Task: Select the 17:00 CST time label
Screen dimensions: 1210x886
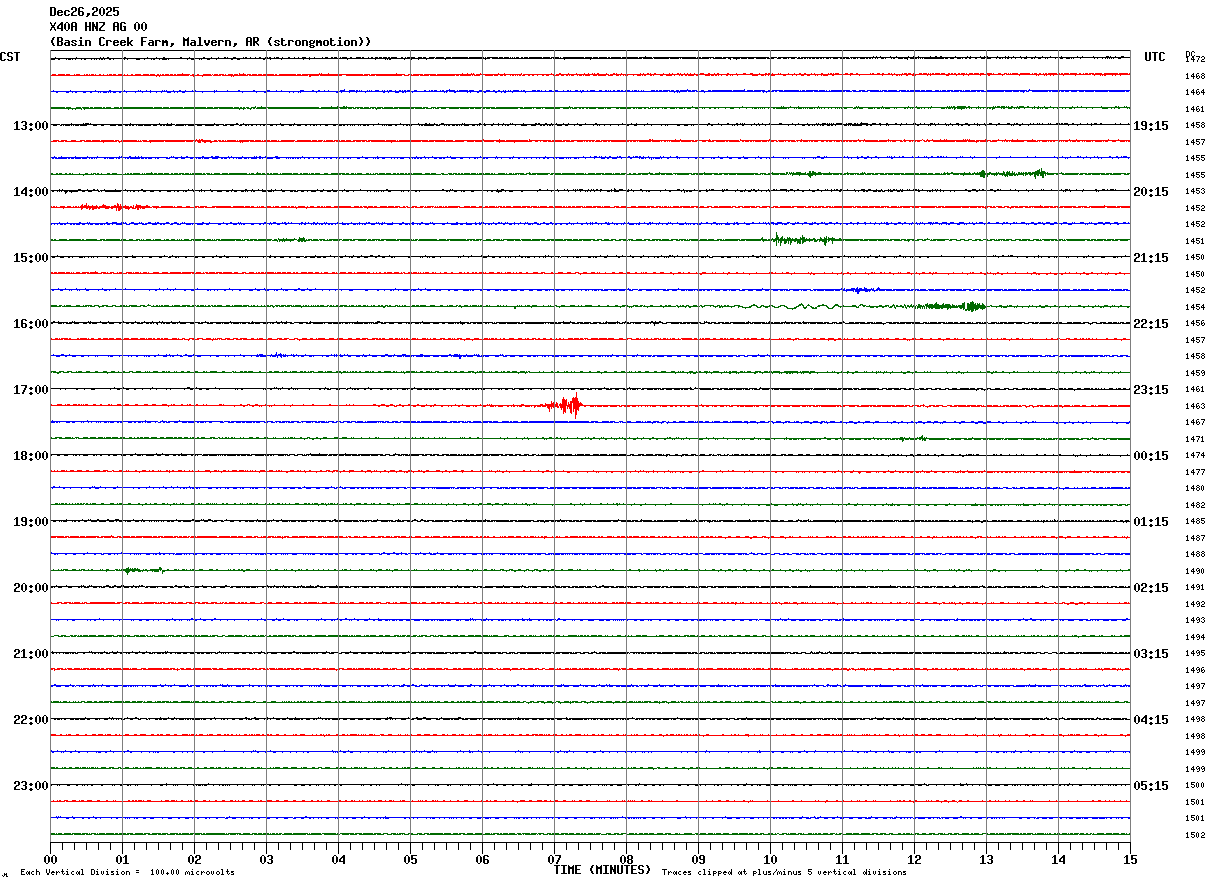Action: click(30, 390)
